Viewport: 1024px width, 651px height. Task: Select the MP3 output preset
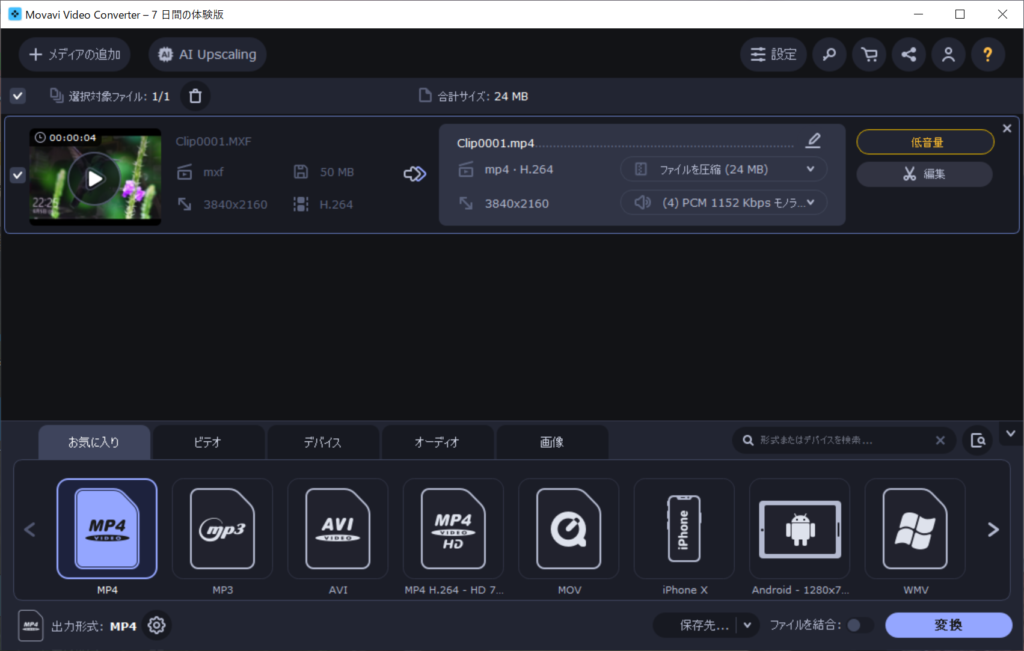222,528
